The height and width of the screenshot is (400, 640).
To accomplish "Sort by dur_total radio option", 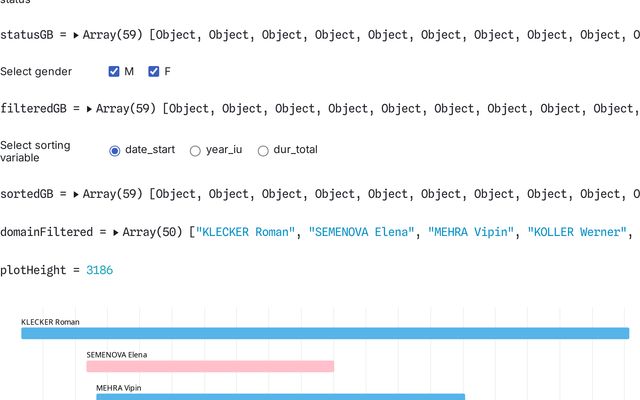I will (x=263, y=151).
